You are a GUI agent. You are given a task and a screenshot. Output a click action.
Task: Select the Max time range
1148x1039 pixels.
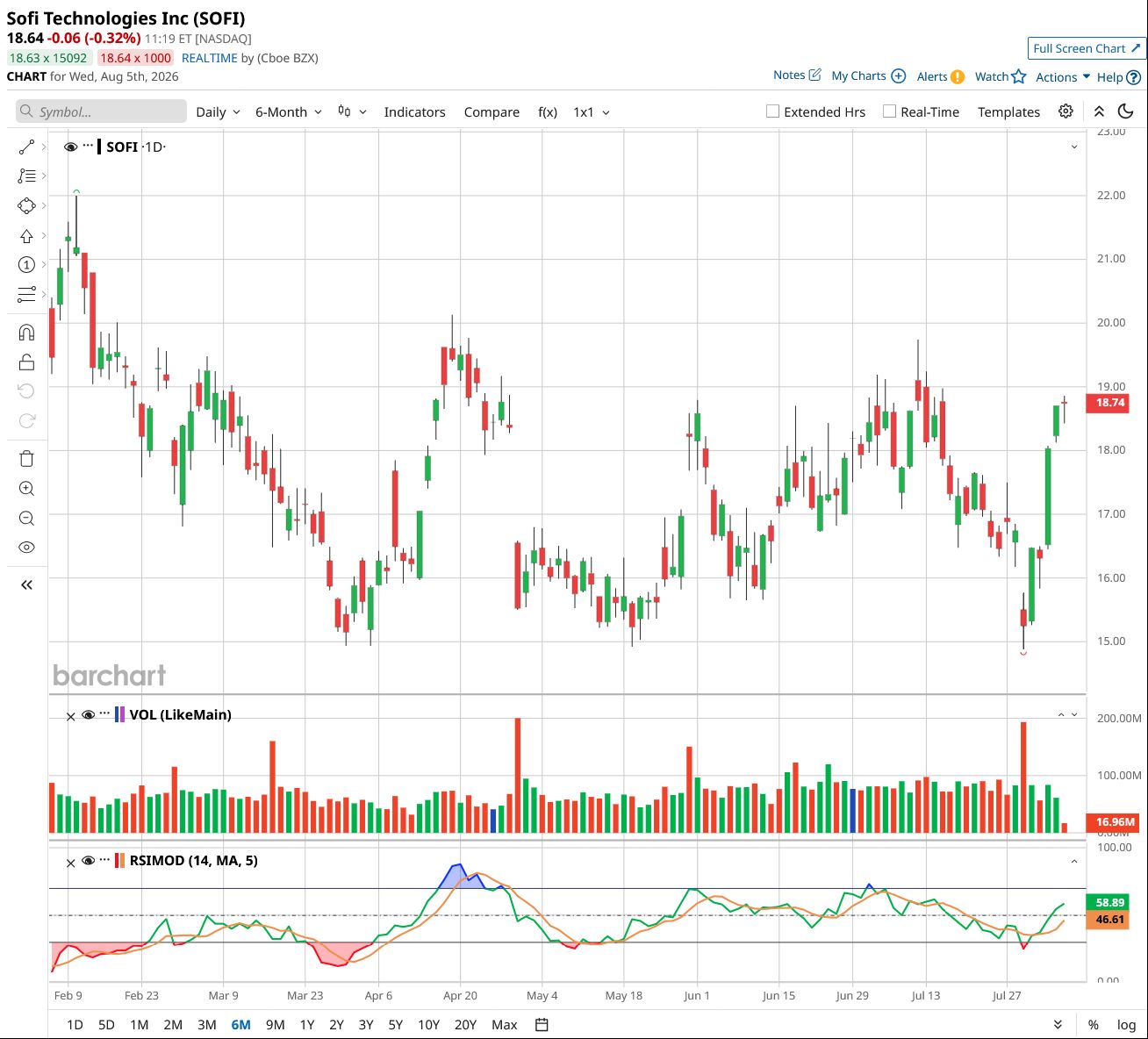click(505, 1025)
